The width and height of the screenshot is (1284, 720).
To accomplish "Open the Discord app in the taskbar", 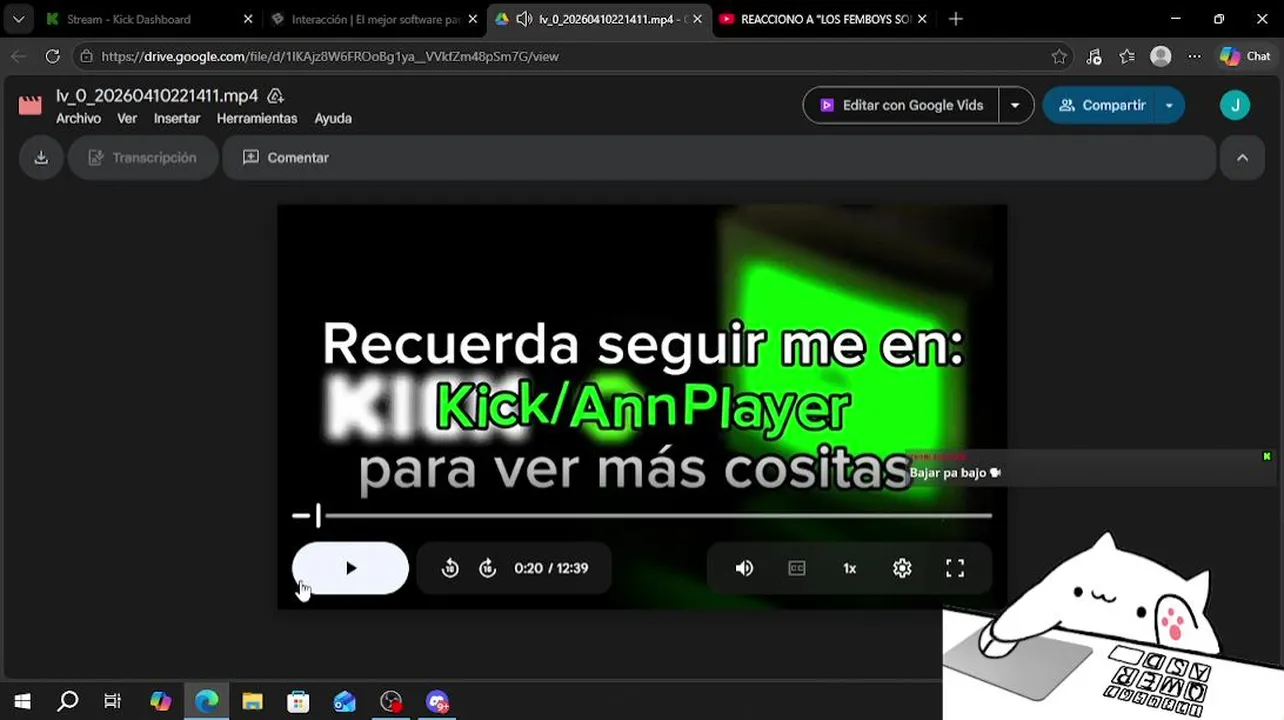I will tap(437, 702).
